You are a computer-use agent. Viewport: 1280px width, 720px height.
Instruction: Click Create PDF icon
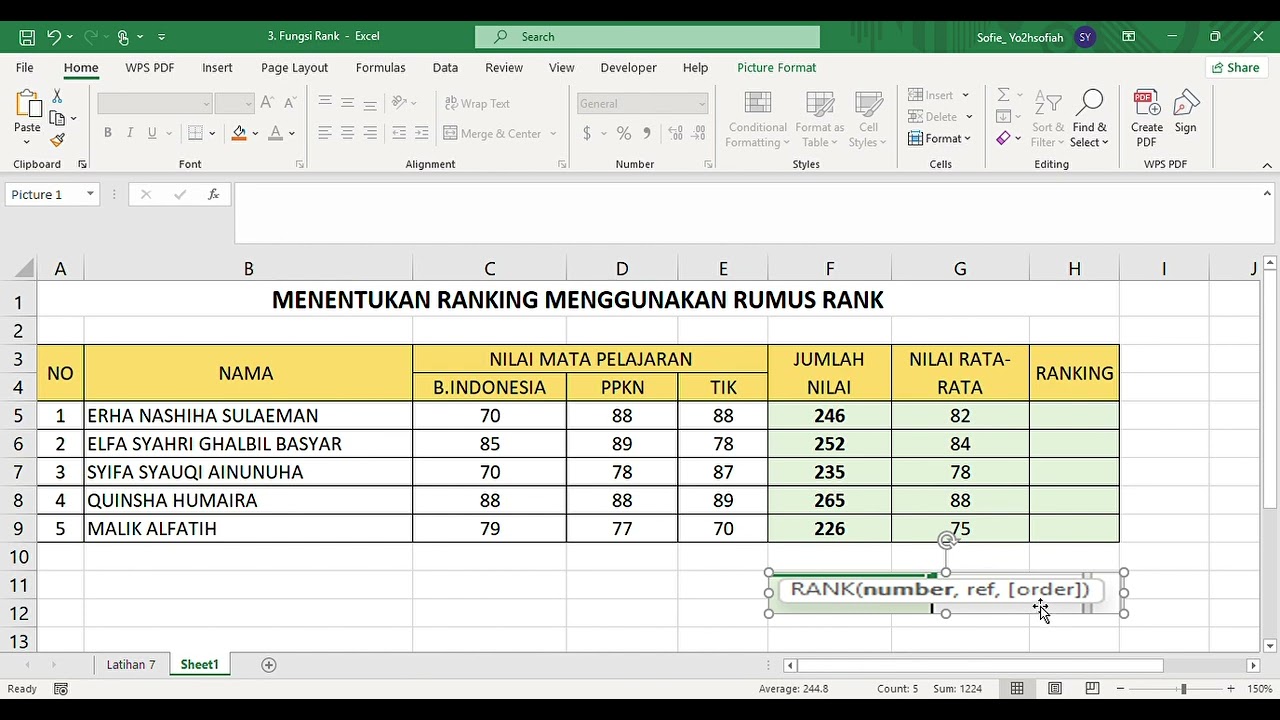[1146, 119]
